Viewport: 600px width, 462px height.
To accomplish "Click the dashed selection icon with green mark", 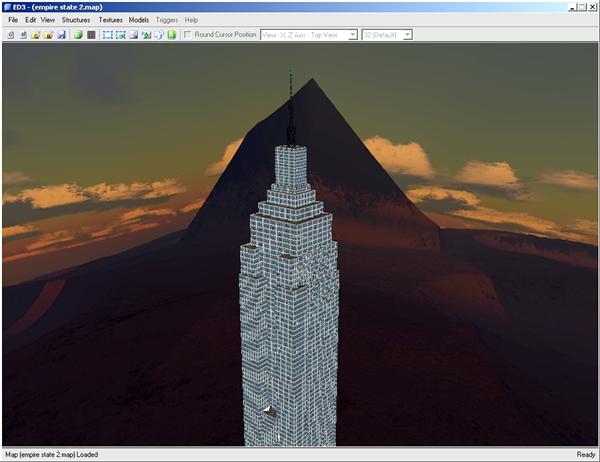I will coord(121,35).
